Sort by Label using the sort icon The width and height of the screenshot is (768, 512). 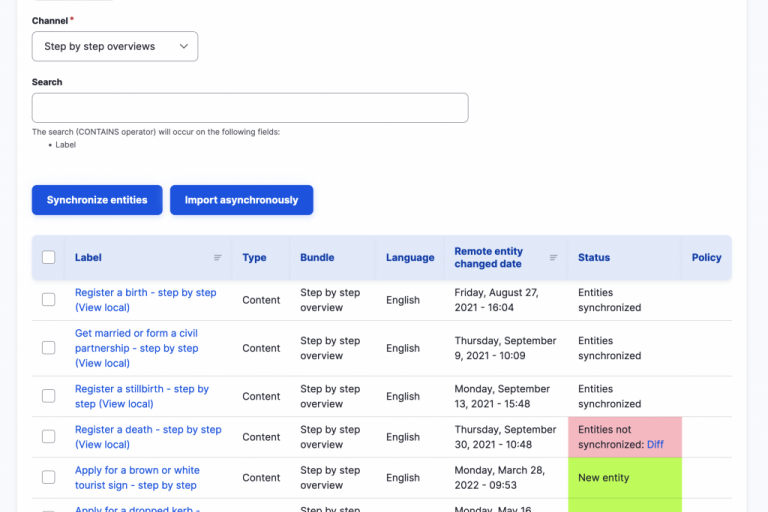(x=218, y=258)
